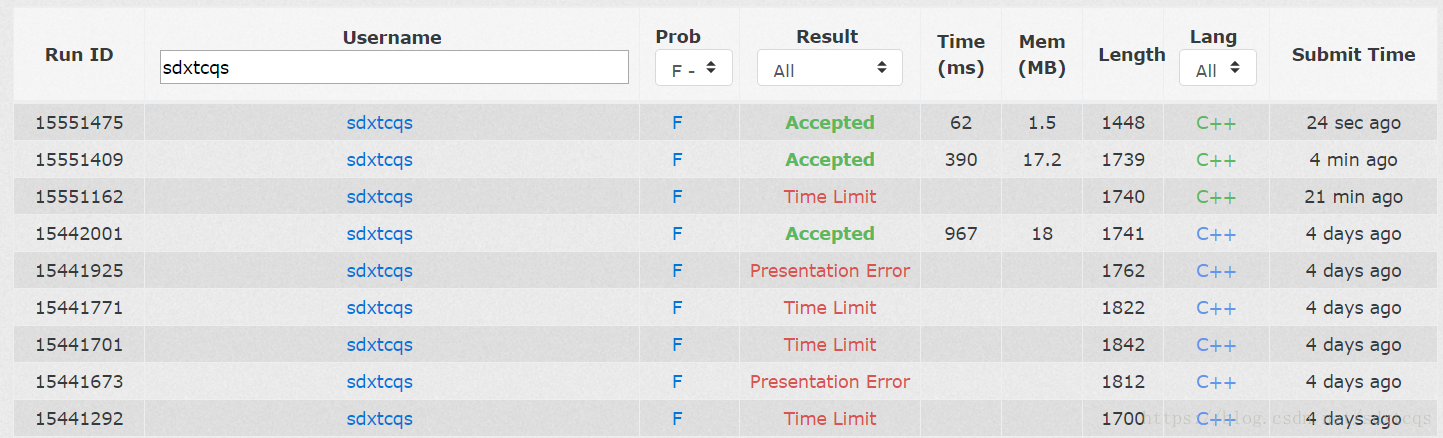
Task: Expand the Result filter dropdown
Action: 830,69
